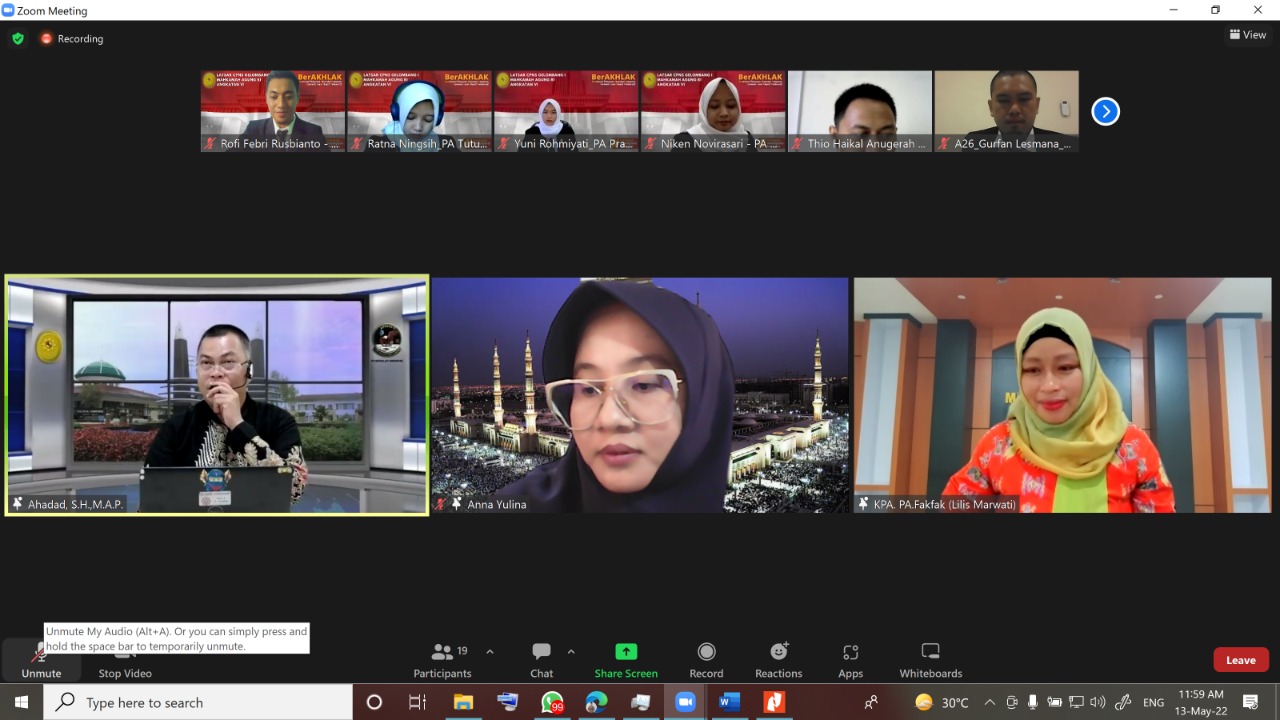
Task: Open Cortana from the taskbar
Action: tap(374, 702)
